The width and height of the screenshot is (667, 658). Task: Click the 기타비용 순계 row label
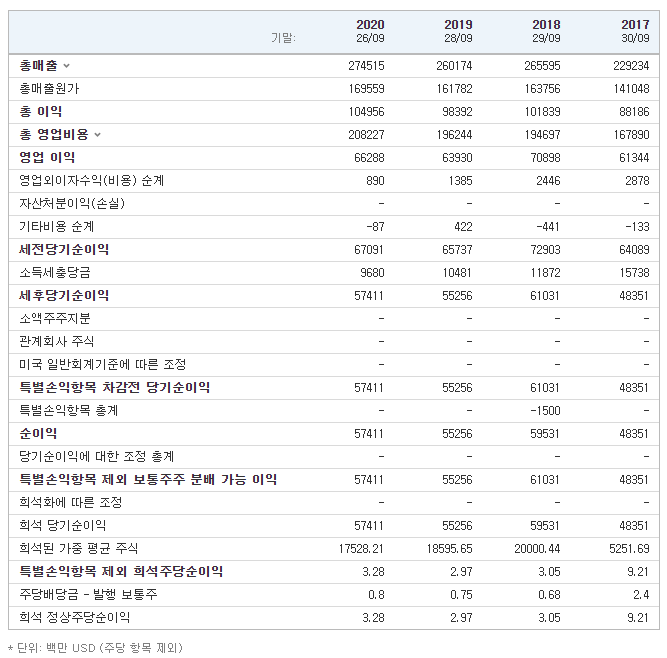tap(57, 226)
